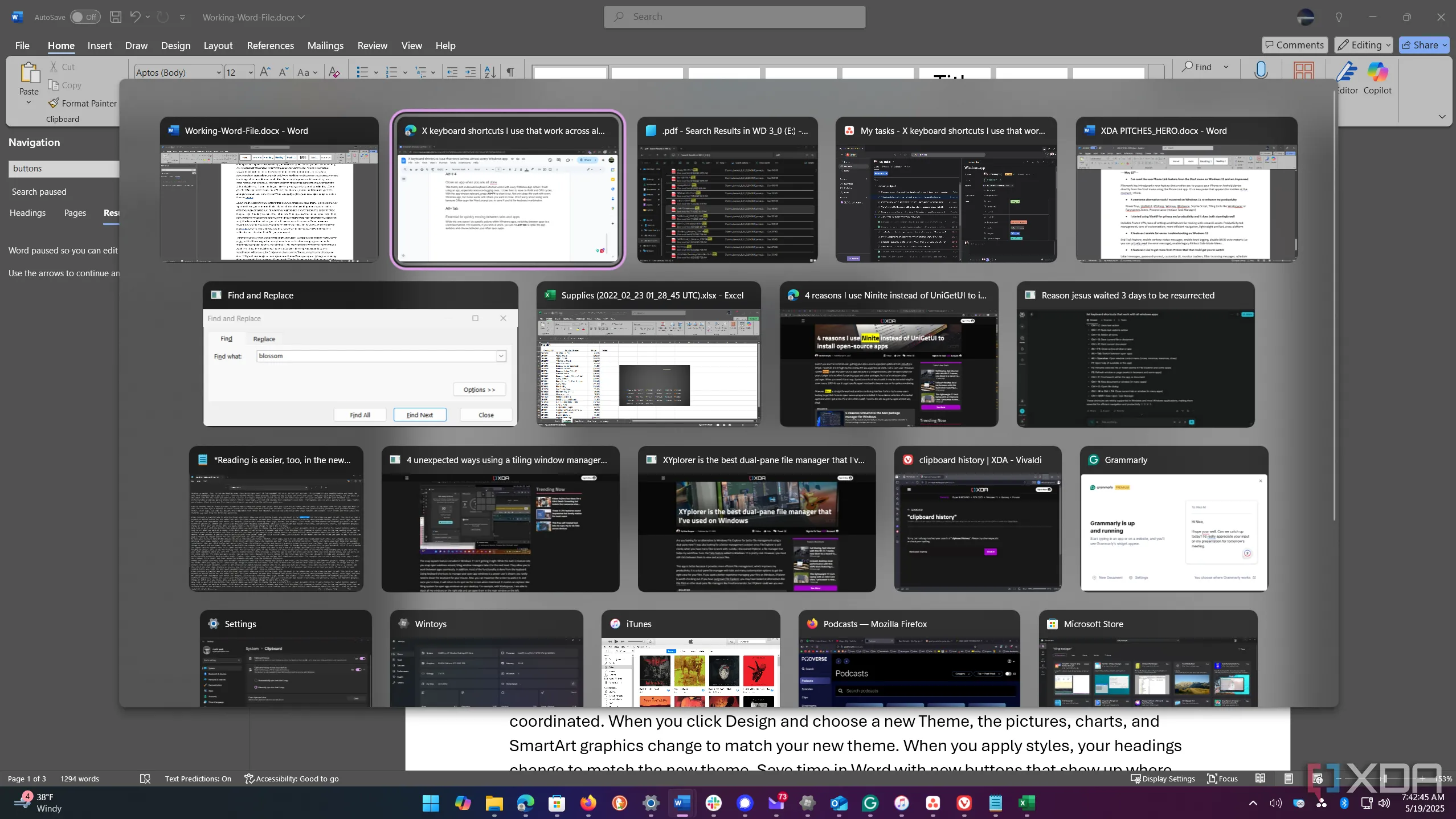Click the Decrease Indent icon
Image resolution: width=1456 pixels, height=819 pixels.
[x=452, y=72]
